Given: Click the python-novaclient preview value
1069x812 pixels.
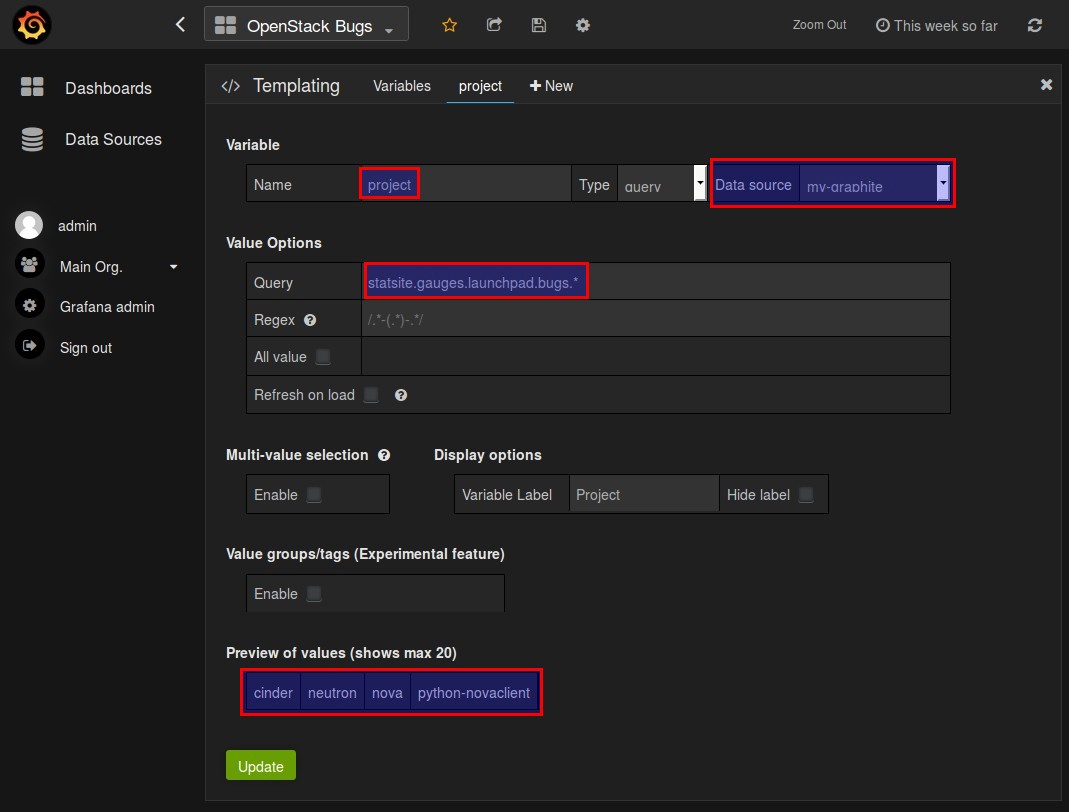Looking at the screenshot, I should pos(474,693).
